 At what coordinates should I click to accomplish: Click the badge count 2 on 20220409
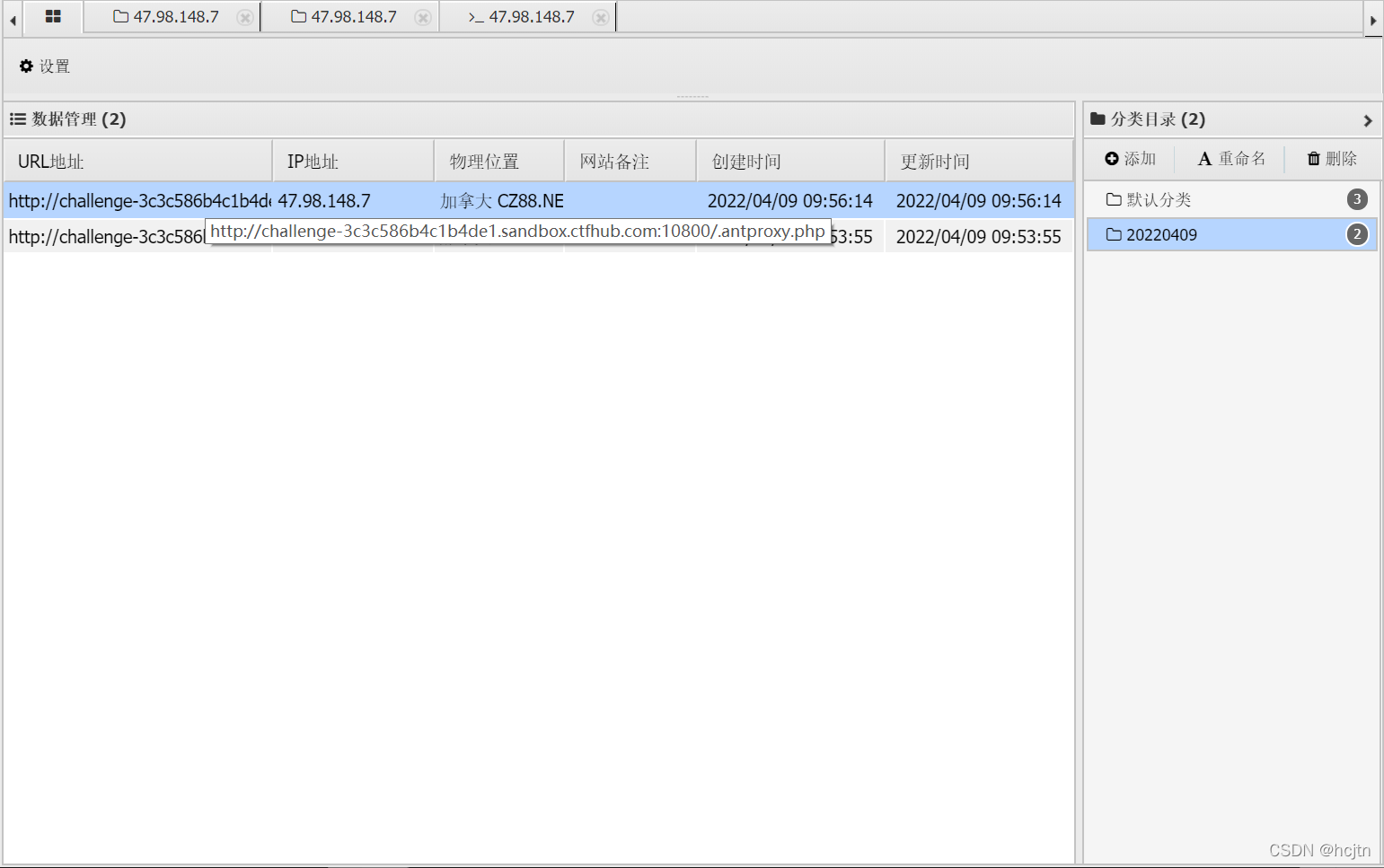tap(1357, 234)
